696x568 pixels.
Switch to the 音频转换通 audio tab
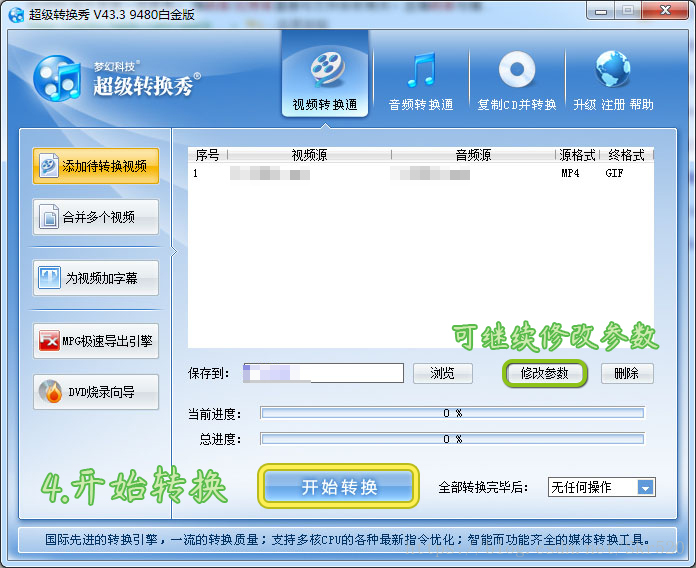[421, 81]
